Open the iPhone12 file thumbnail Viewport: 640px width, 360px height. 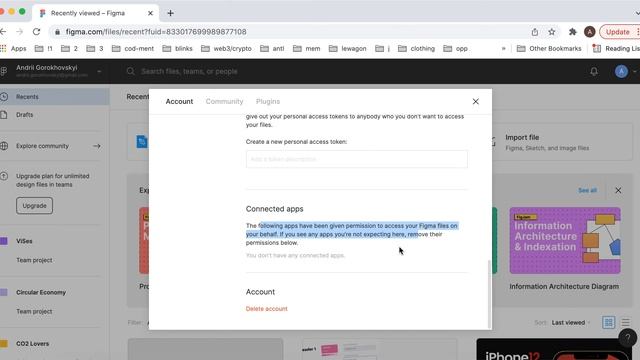coord(555,349)
